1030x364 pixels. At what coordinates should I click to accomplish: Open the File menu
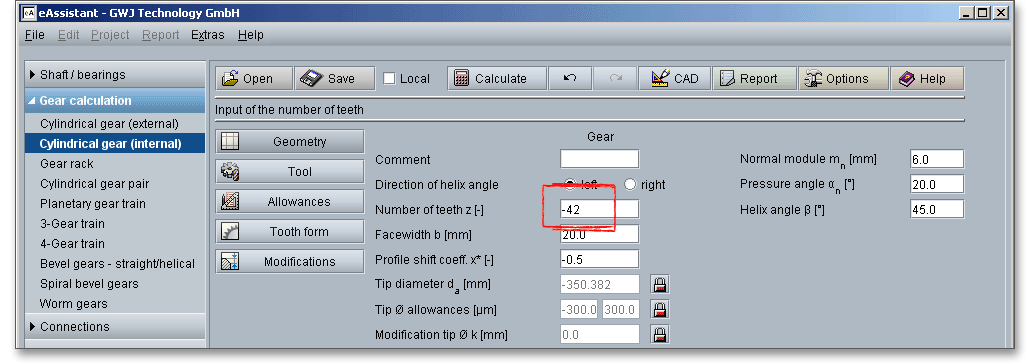tap(34, 35)
